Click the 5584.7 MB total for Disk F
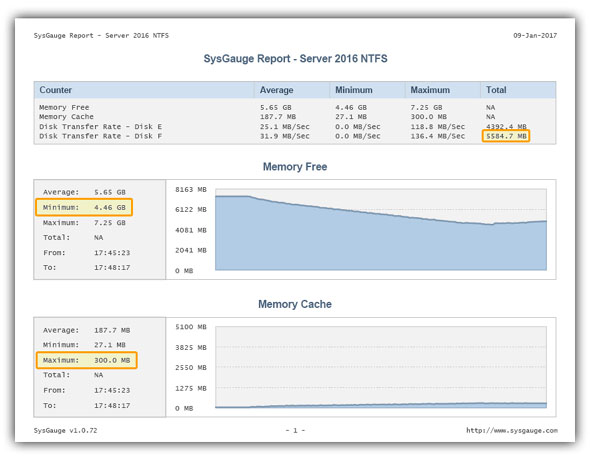The height and width of the screenshot is (460, 590). [506, 136]
